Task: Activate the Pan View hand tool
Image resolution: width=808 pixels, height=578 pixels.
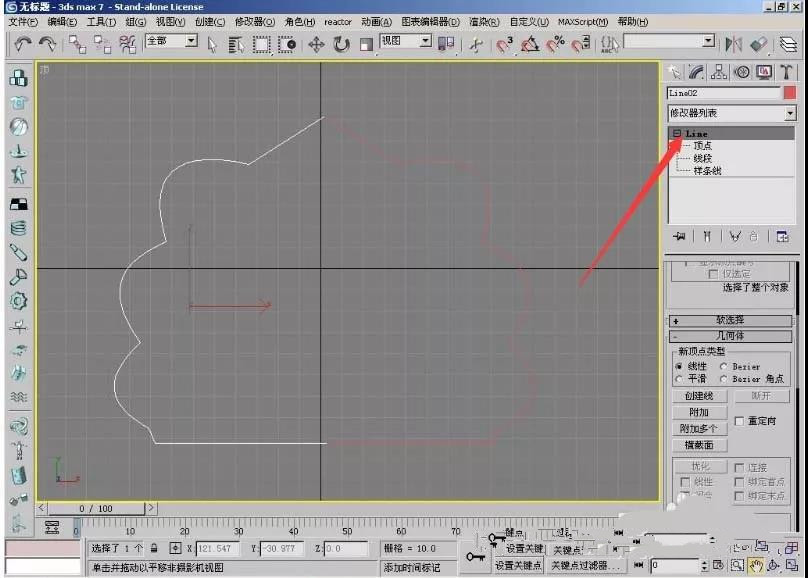Action: (755, 566)
